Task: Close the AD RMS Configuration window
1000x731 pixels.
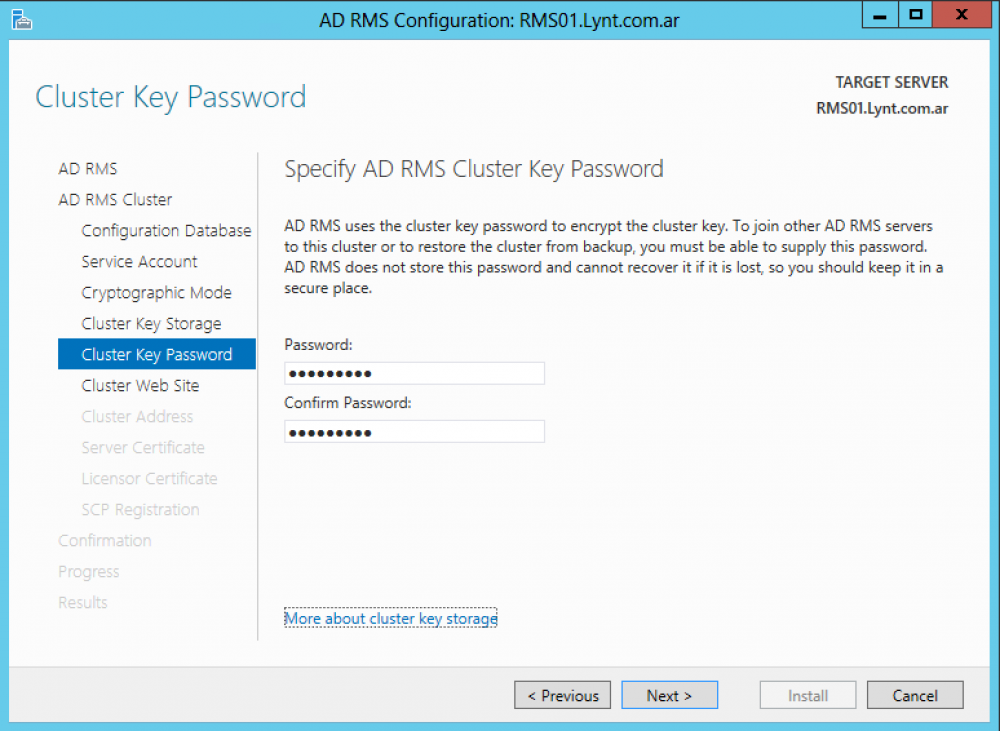Action: point(962,15)
